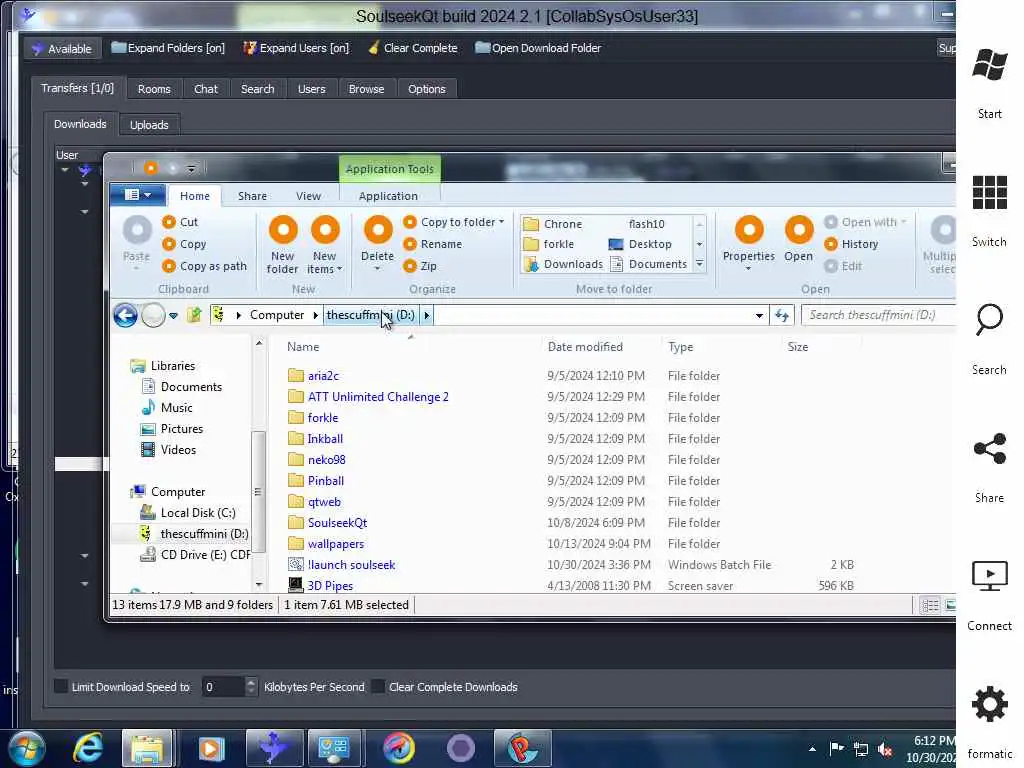Open the Share ribbon tab
This screenshot has width=1024, height=768.
coord(252,196)
